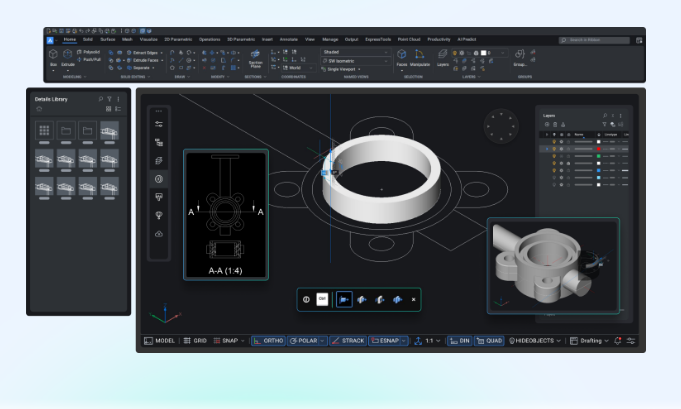Click the blue layer color swatch
This screenshot has width=681, height=409.
[x=598, y=170]
